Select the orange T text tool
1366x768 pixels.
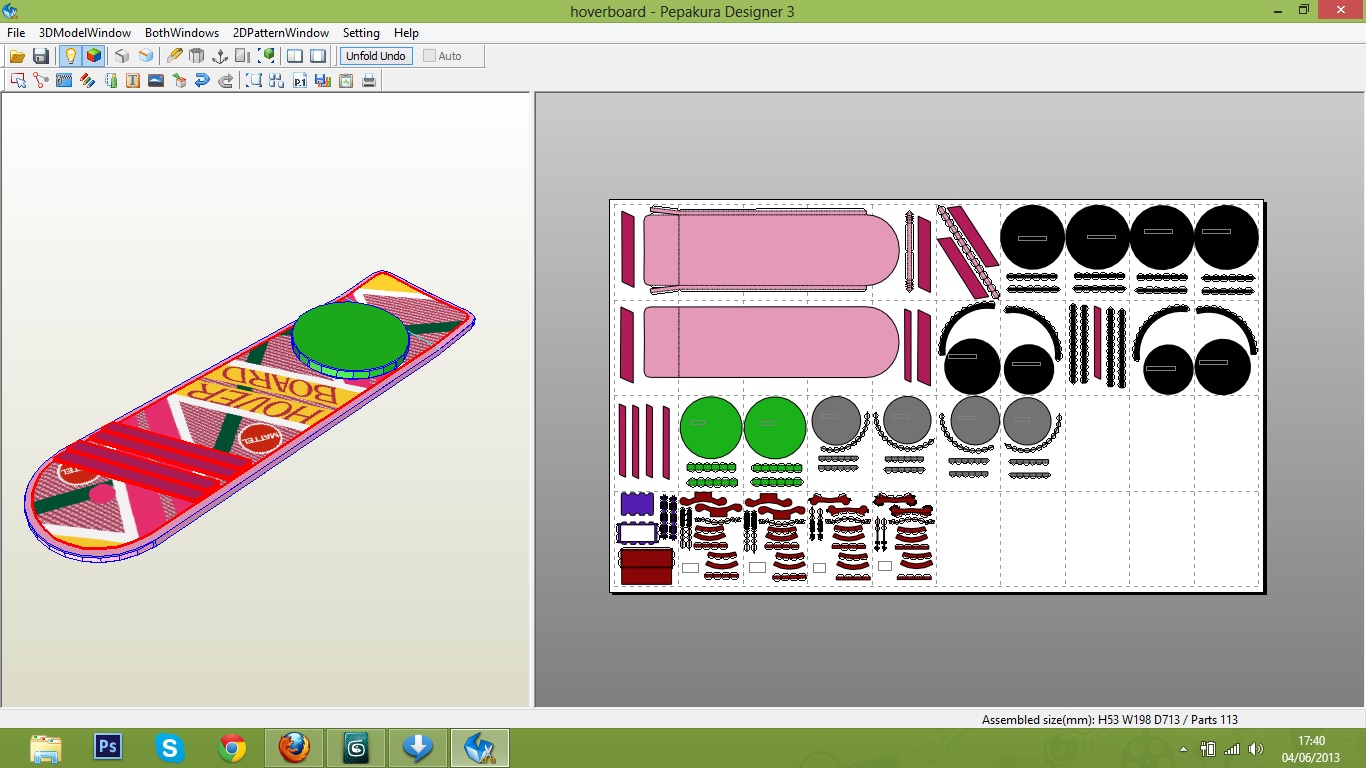point(133,80)
